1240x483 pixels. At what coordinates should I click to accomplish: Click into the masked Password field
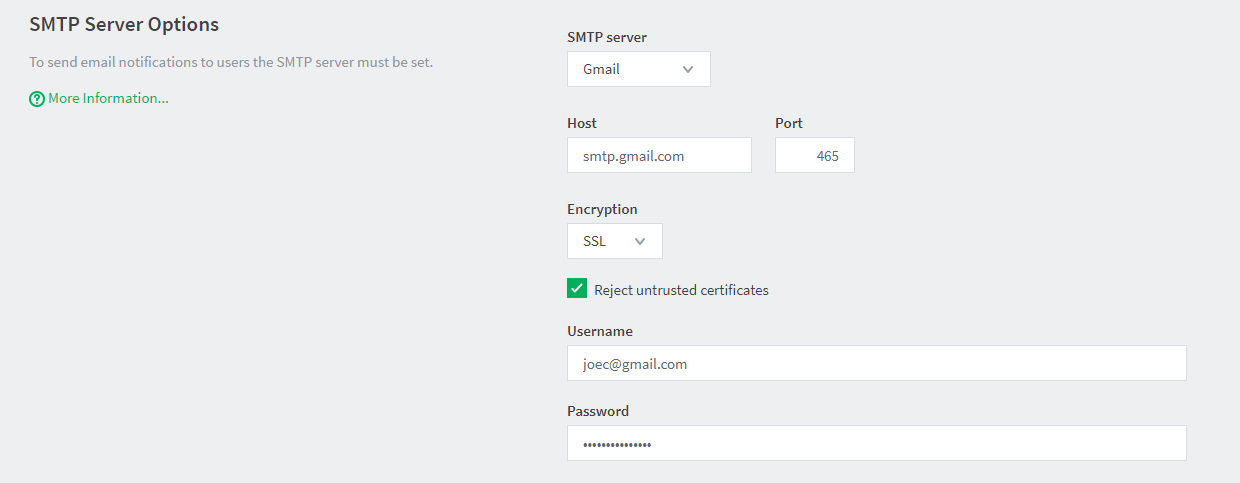877,443
